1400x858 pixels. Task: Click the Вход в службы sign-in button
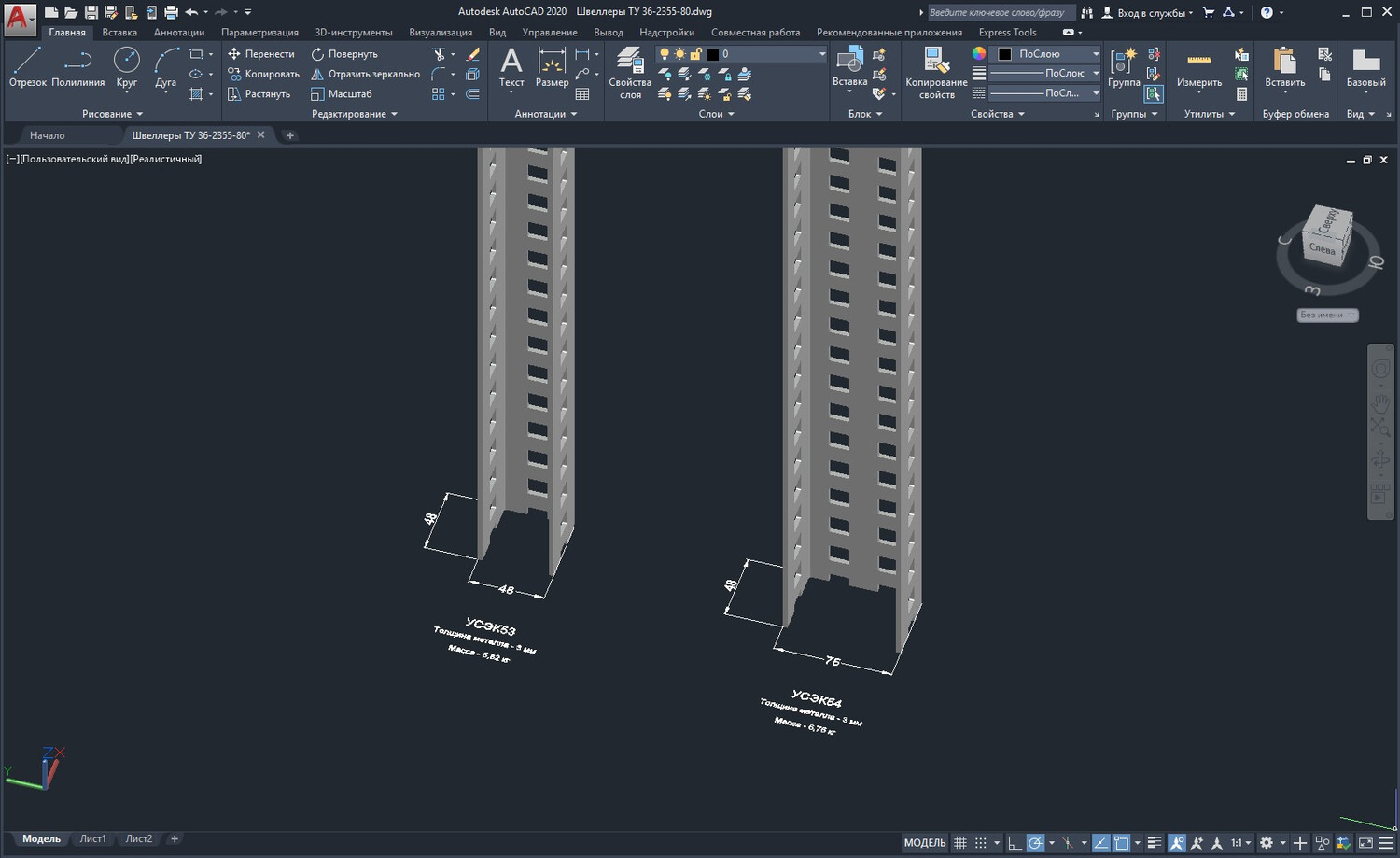(1147, 13)
